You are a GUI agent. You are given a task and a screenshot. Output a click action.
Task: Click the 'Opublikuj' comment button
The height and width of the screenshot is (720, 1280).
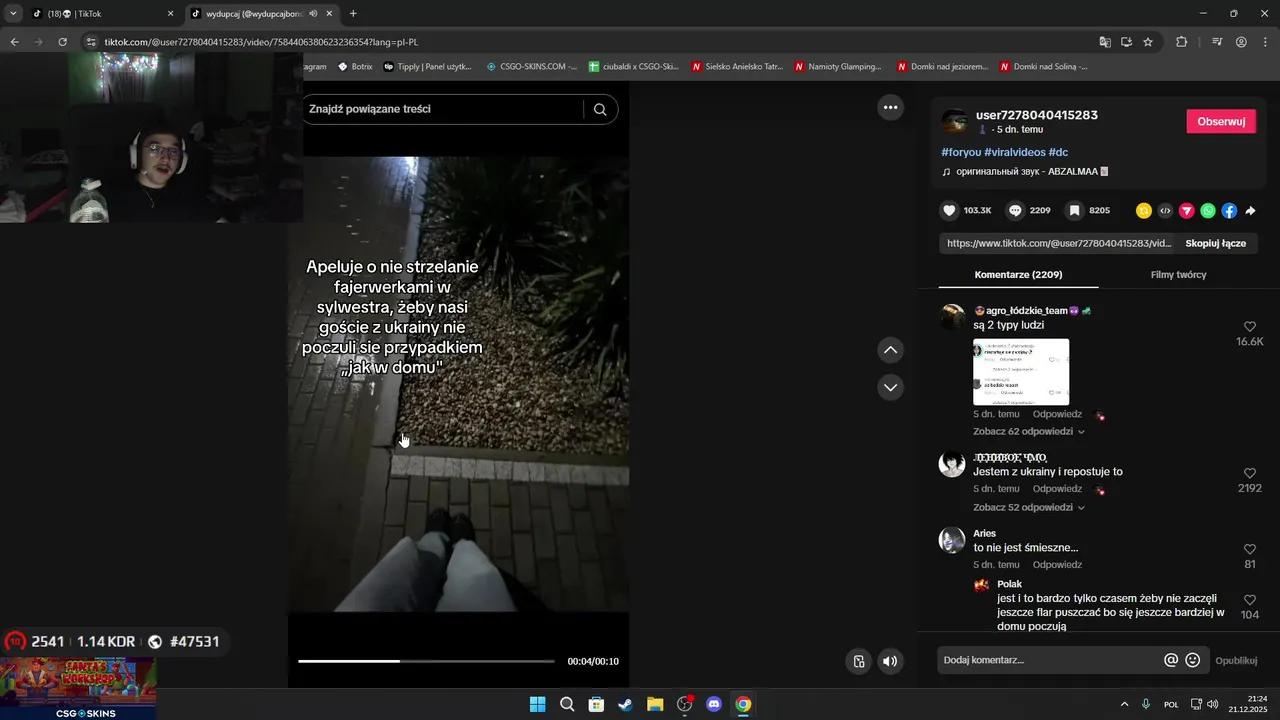[x=1236, y=661]
